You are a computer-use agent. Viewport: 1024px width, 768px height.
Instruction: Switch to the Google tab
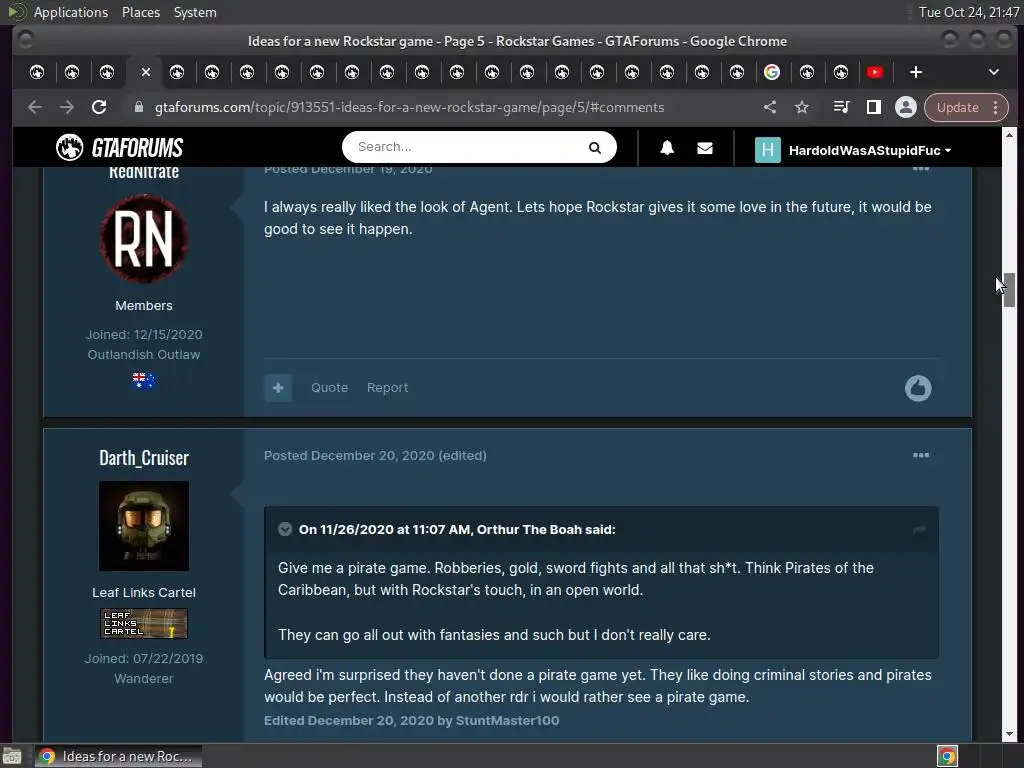click(771, 72)
